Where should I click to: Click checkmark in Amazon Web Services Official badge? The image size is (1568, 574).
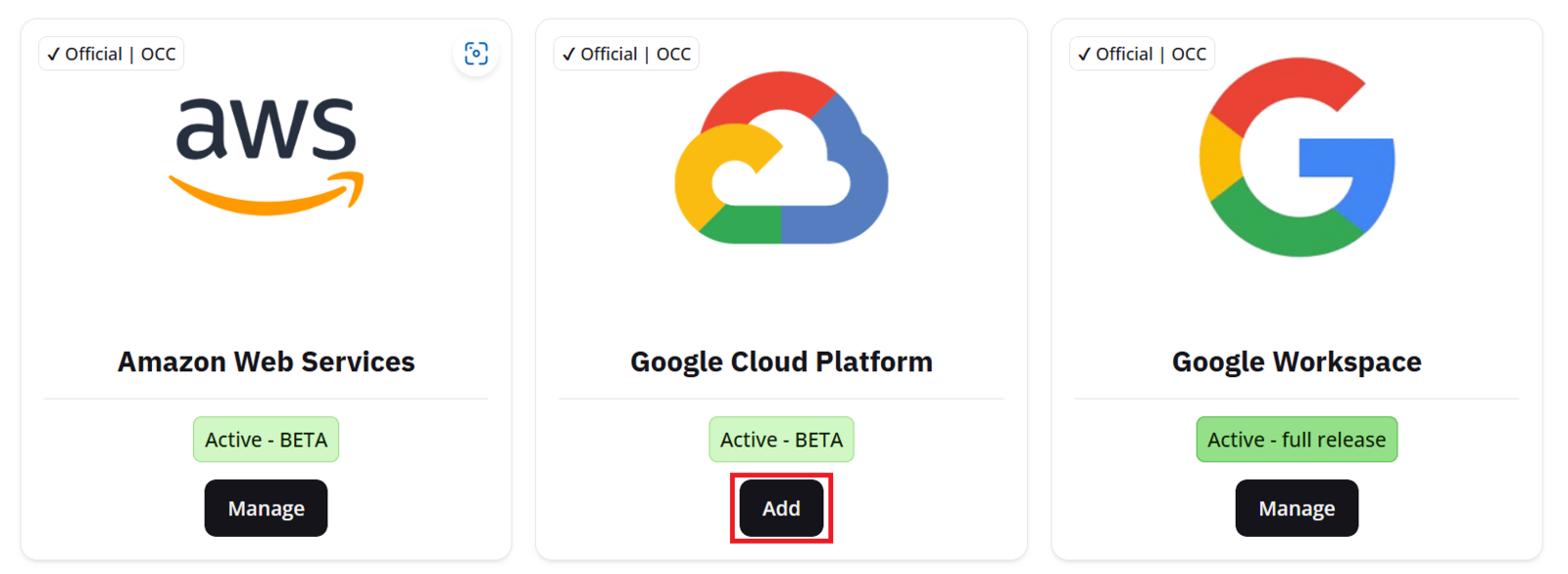[x=54, y=55]
